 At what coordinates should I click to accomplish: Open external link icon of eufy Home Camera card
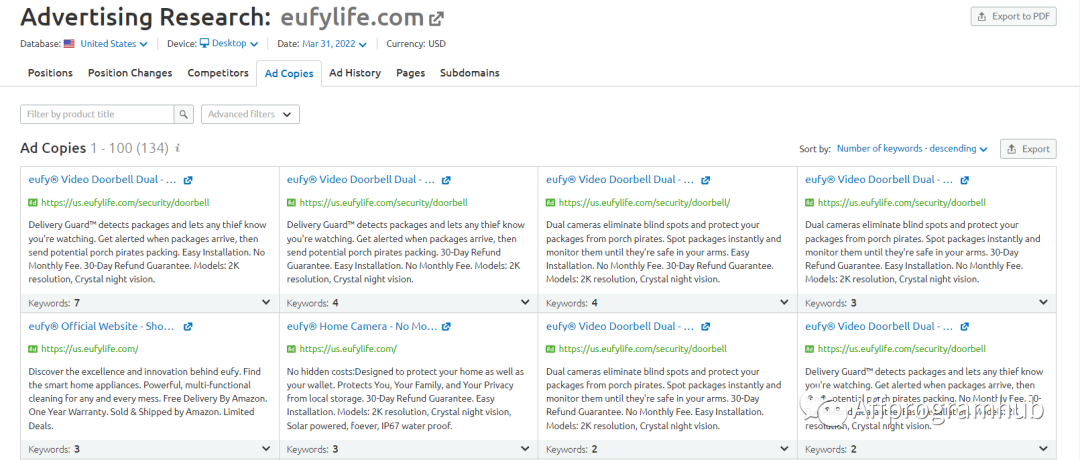point(446,327)
